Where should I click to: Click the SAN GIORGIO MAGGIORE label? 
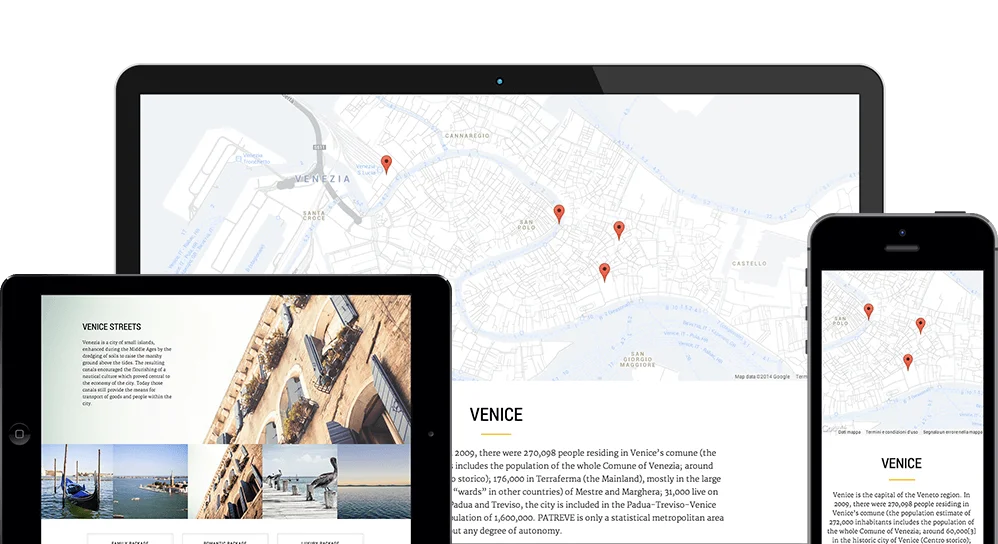637,359
